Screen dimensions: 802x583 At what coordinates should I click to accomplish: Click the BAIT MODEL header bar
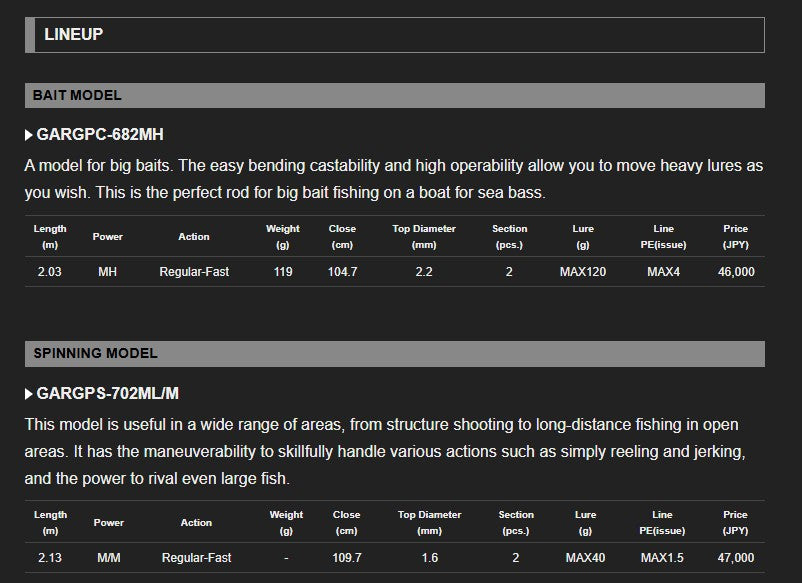point(394,95)
